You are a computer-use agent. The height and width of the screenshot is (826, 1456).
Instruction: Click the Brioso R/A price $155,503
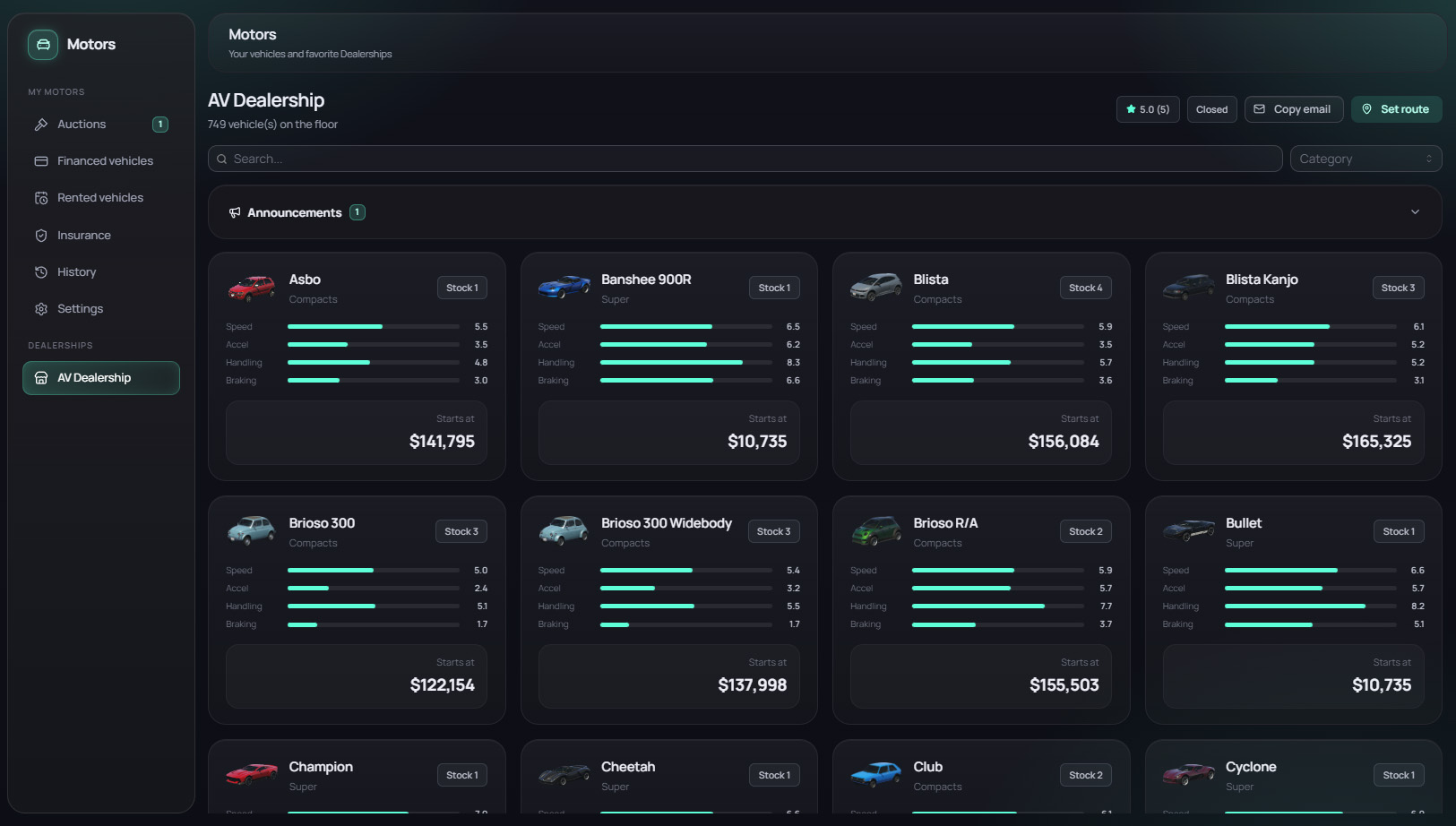pos(1064,685)
